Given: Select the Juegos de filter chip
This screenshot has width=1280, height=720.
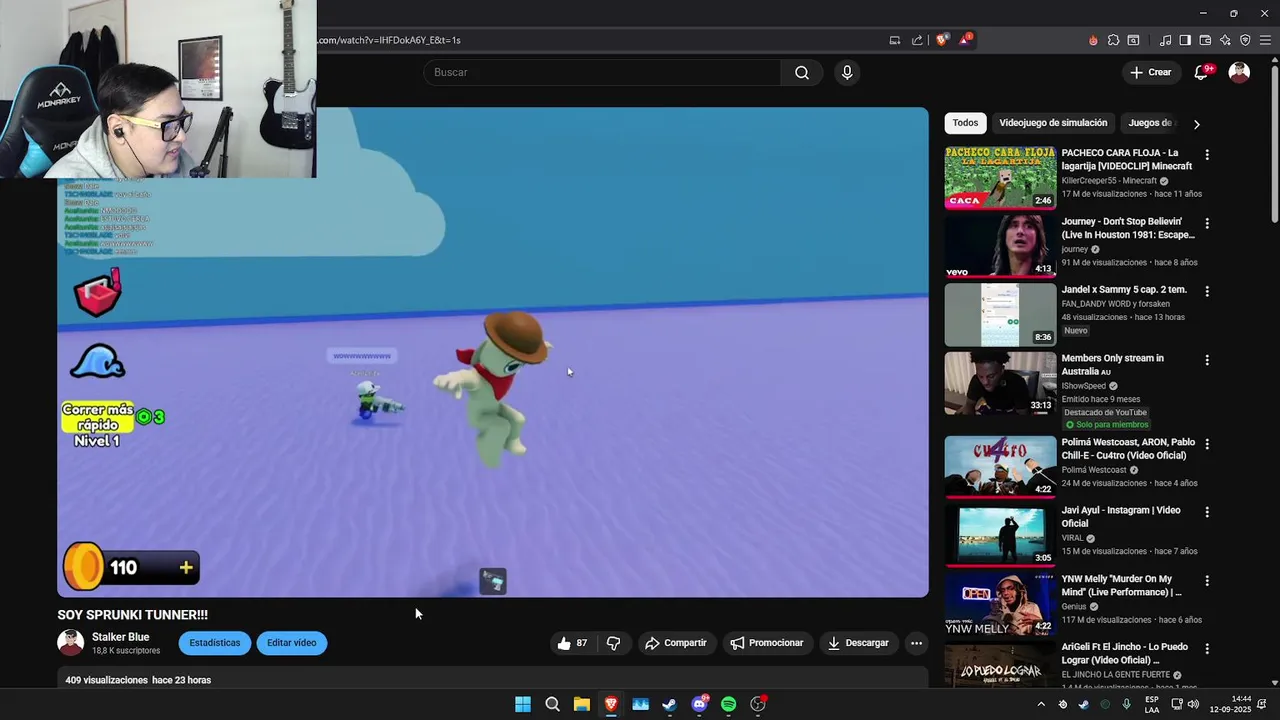Looking at the screenshot, I should pos(1150,123).
